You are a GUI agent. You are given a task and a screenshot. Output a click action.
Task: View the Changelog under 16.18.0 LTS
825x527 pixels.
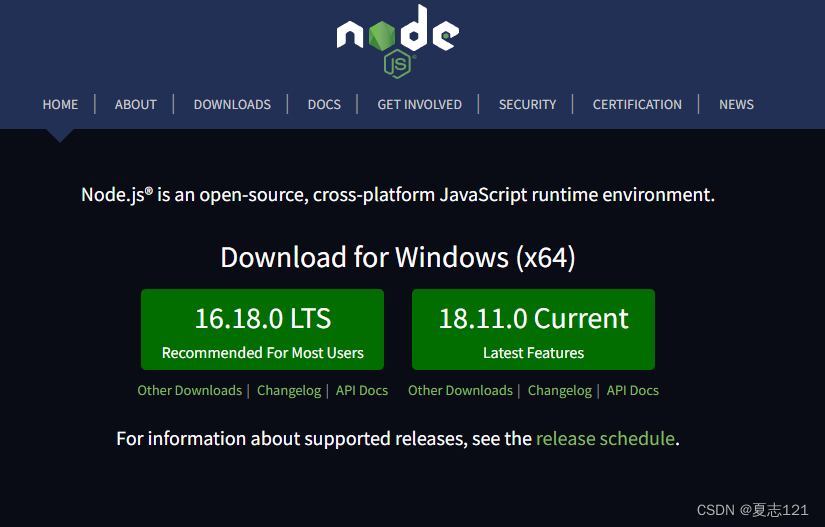coord(289,391)
